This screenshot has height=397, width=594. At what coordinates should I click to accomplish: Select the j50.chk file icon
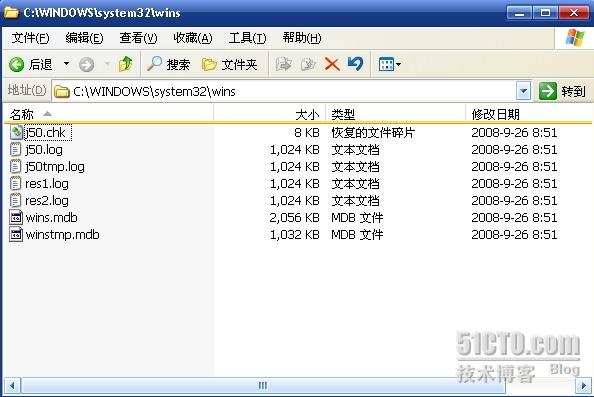point(16,133)
